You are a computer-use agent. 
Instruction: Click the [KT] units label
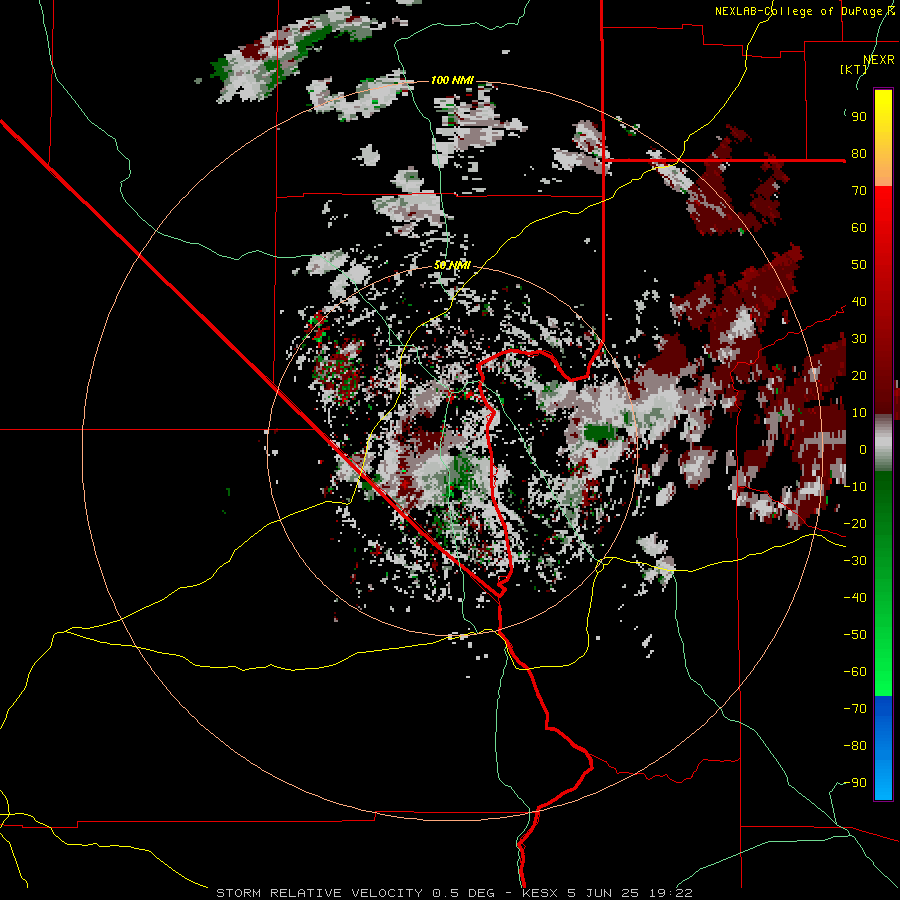pyautogui.click(x=853, y=69)
